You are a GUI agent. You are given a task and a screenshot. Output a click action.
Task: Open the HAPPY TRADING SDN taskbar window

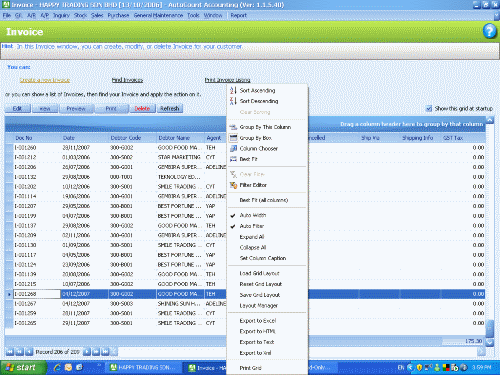[x=145, y=368]
